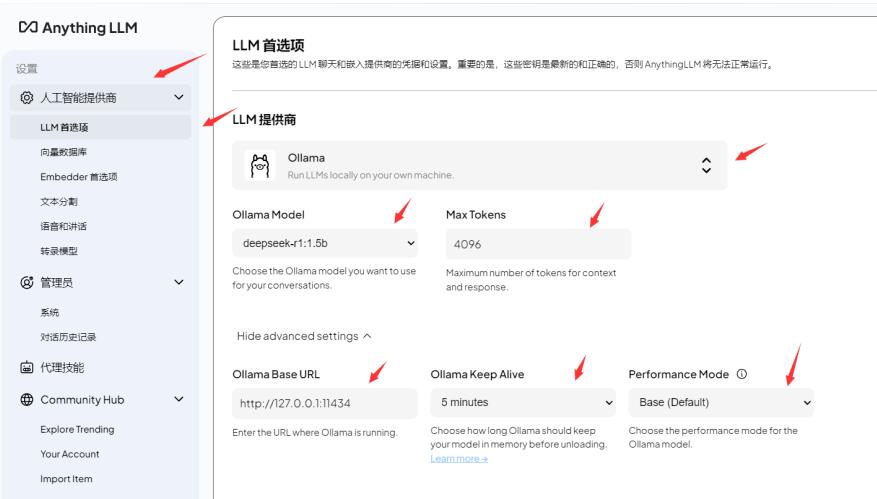Open 转录模型 settings
Screen dimensions: 877x499
pyautogui.click(x=59, y=251)
